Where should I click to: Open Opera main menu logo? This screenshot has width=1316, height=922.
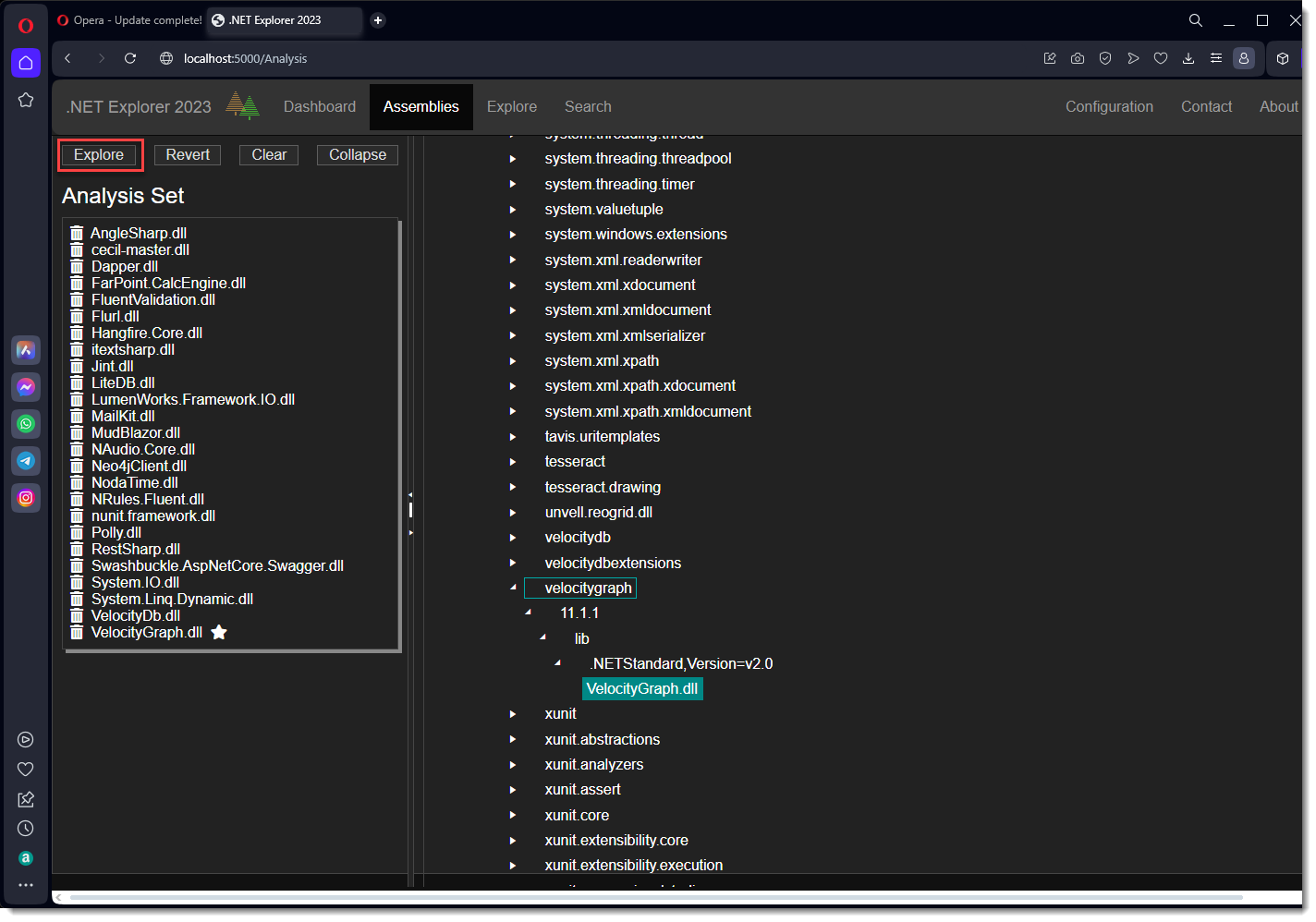(x=26, y=26)
